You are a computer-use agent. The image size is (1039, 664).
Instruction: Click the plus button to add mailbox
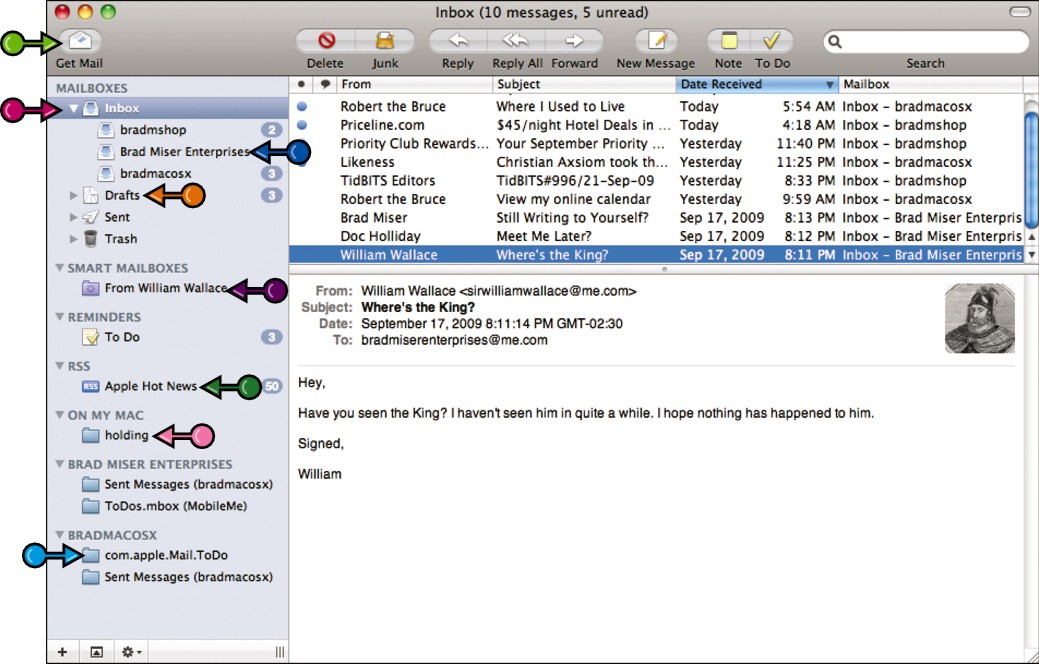[x=62, y=652]
